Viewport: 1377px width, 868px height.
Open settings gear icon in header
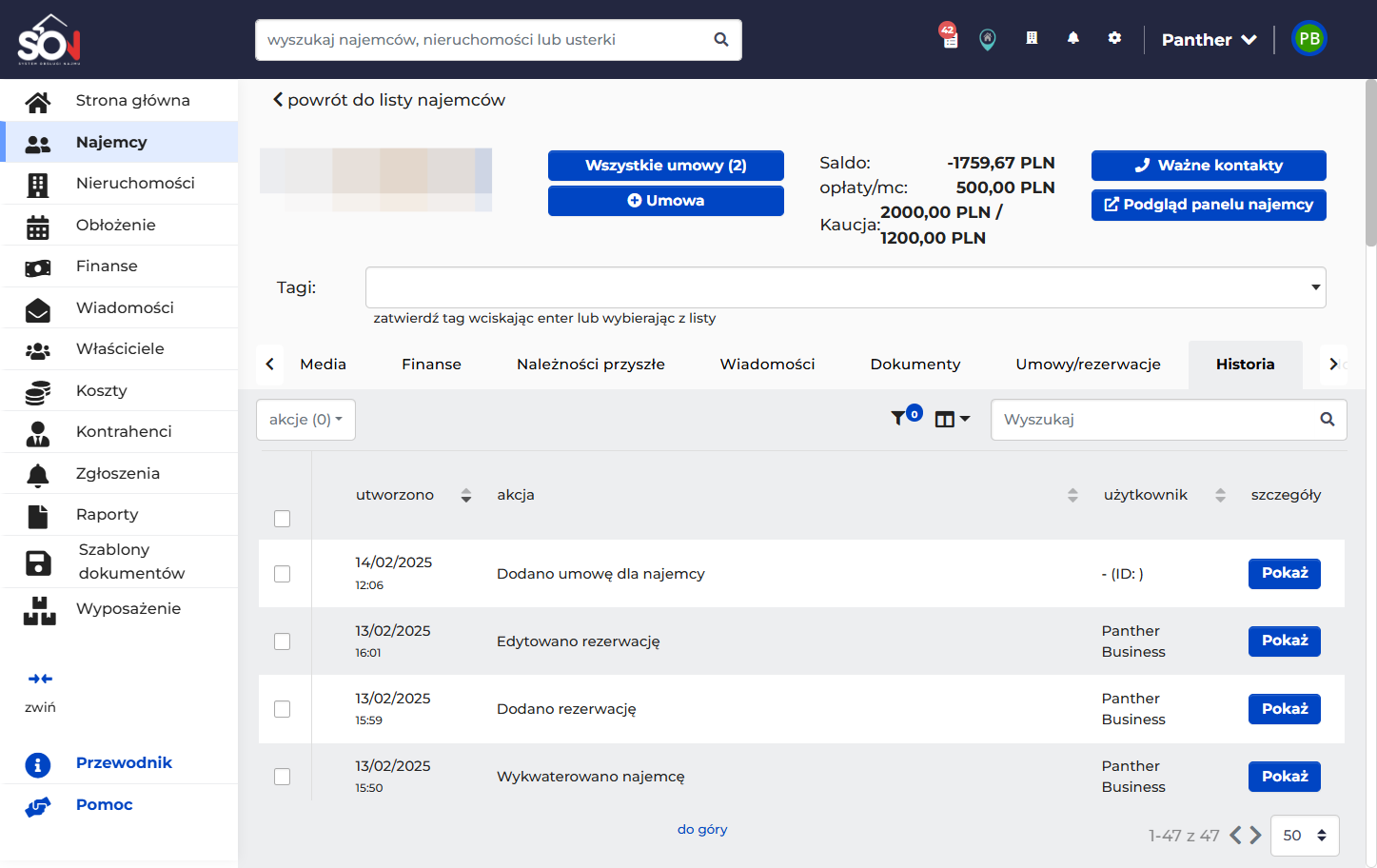1114,38
